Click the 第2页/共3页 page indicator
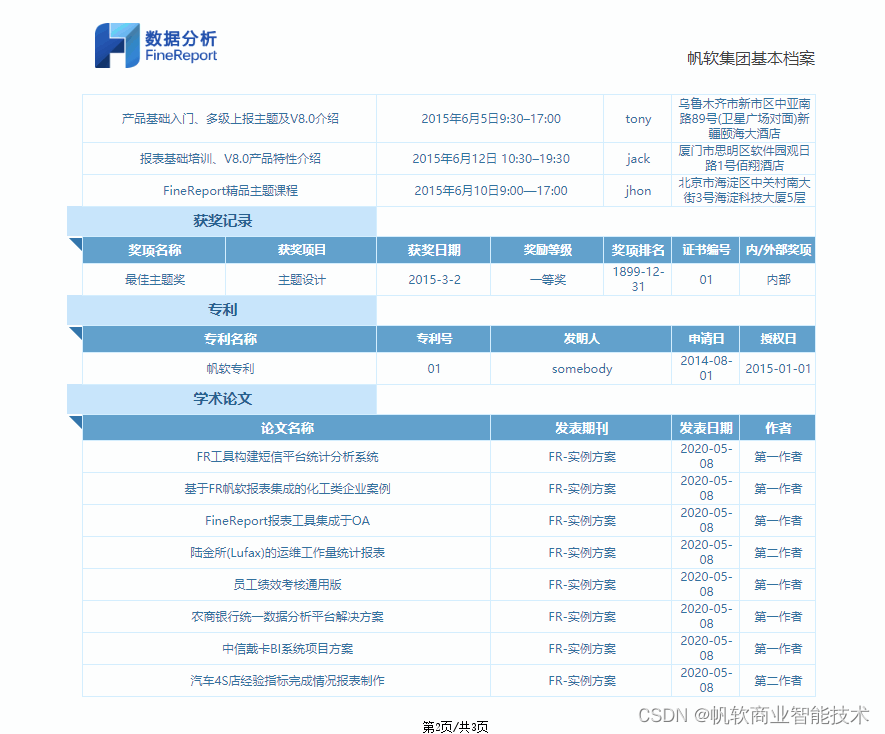This screenshot has height=734, width=885. (x=455, y=727)
